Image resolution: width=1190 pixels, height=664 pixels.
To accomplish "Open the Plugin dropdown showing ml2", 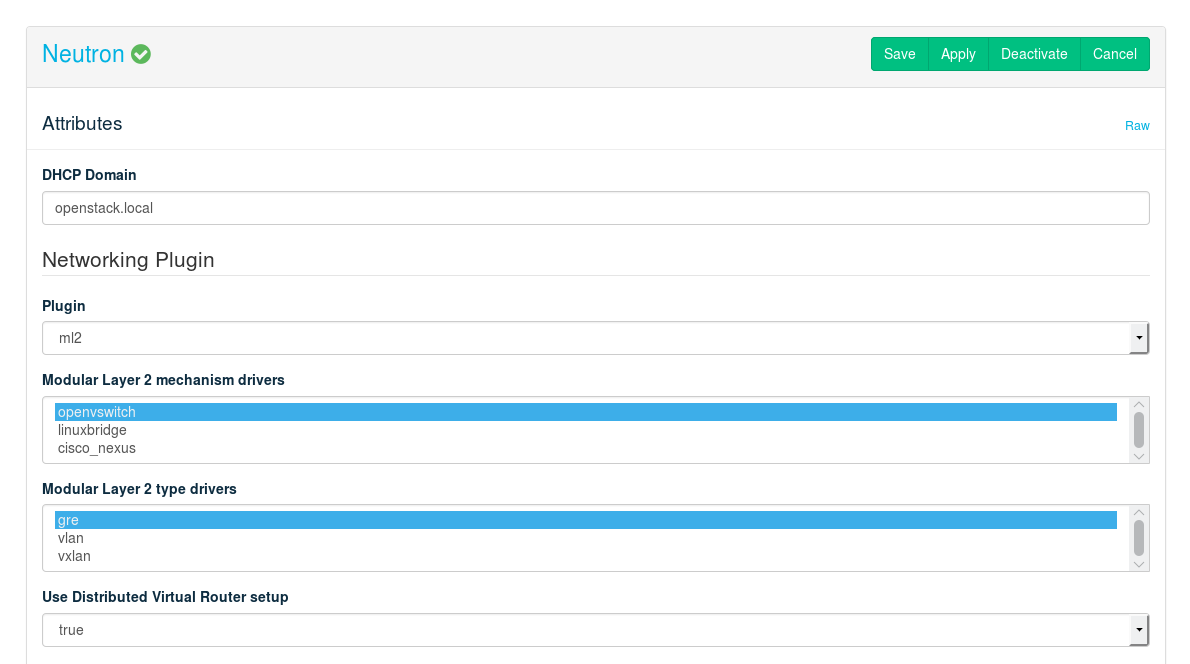I will [x=595, y=338].
